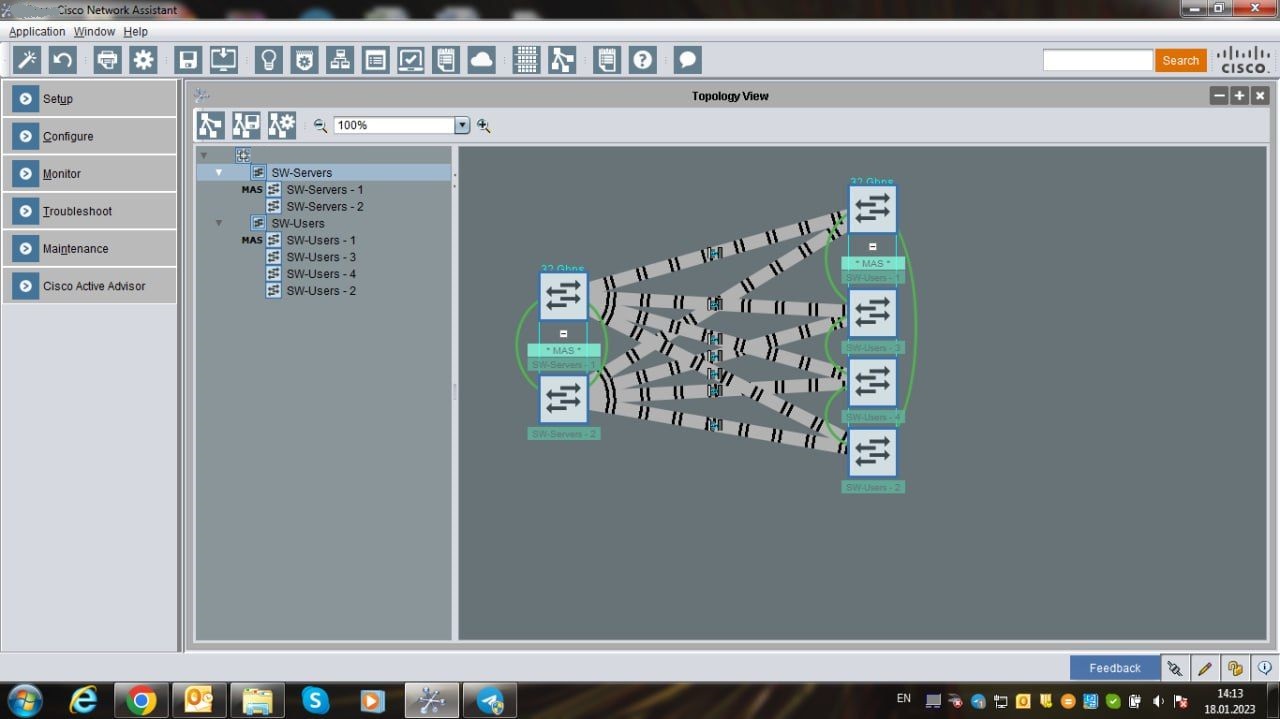Click the blue Feedback button
Screen dimensions: 1280x719
pos(1115,668)
